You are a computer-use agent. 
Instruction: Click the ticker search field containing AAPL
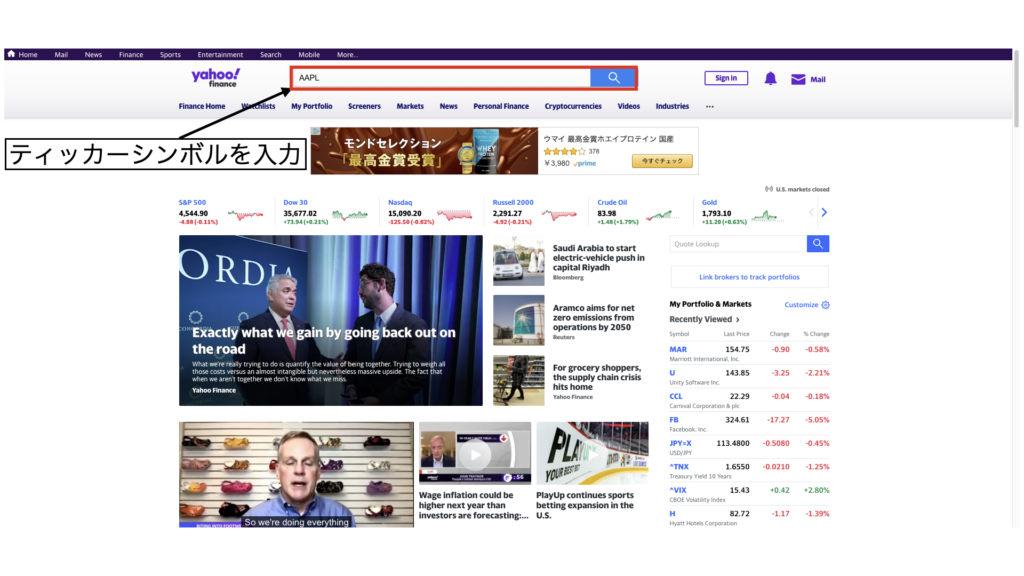click(x=441, y=78)
